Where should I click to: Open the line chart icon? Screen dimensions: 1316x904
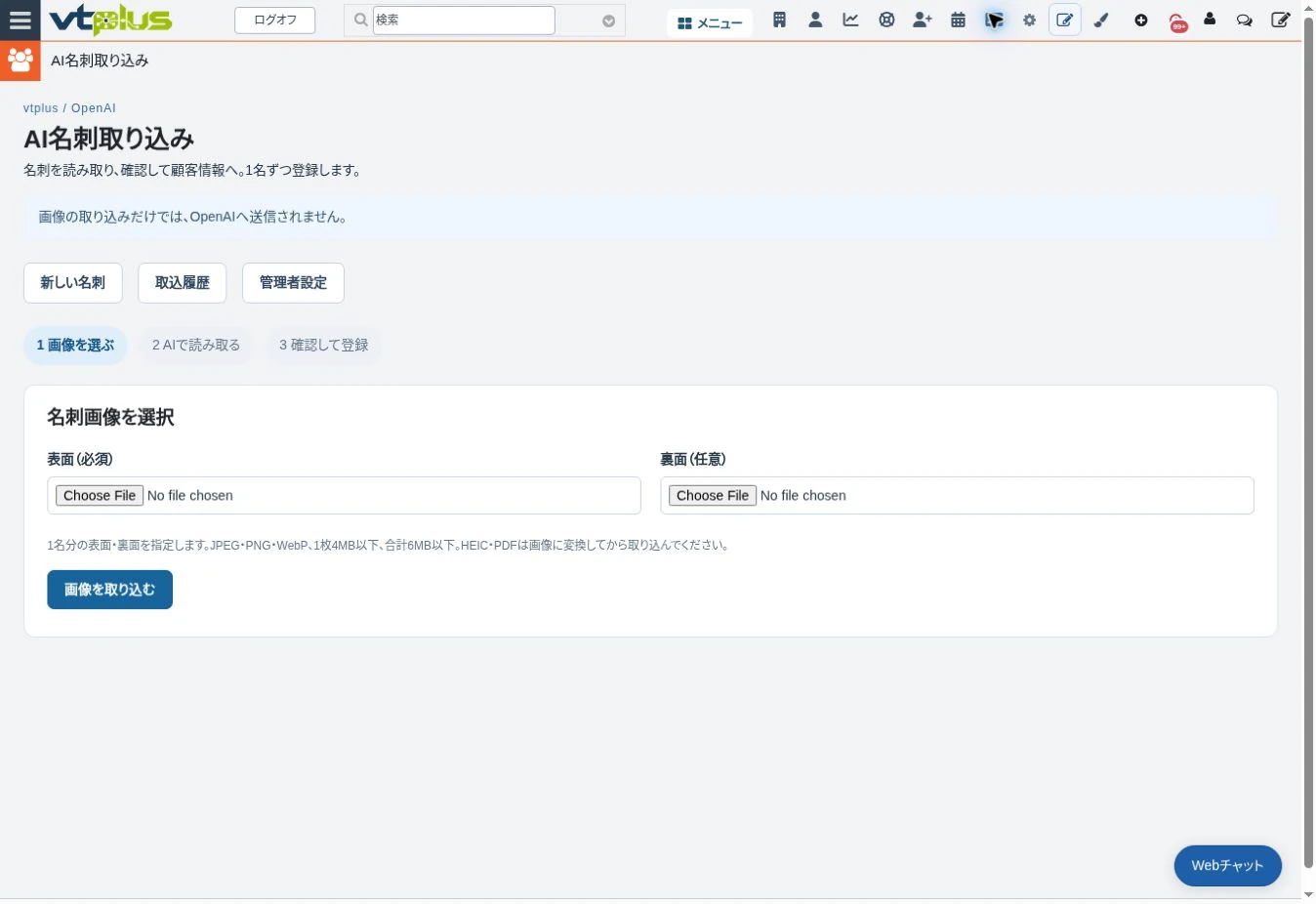850,20
